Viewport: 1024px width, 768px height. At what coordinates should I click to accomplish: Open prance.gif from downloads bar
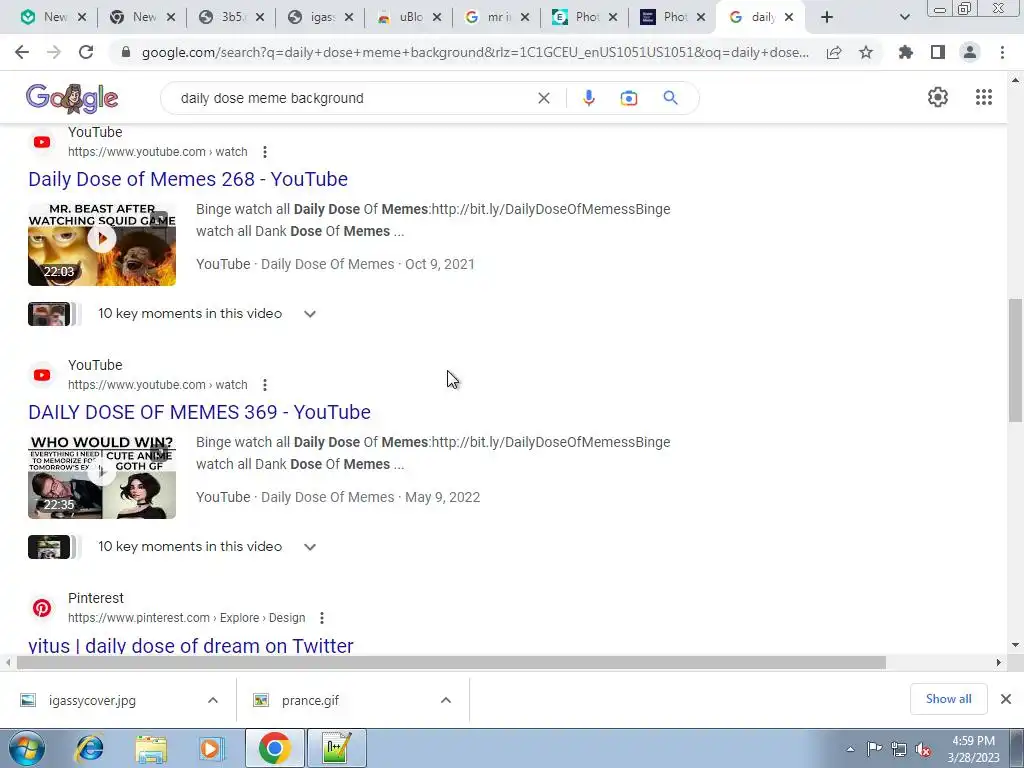pyautogui.click(x=310, y=701)
